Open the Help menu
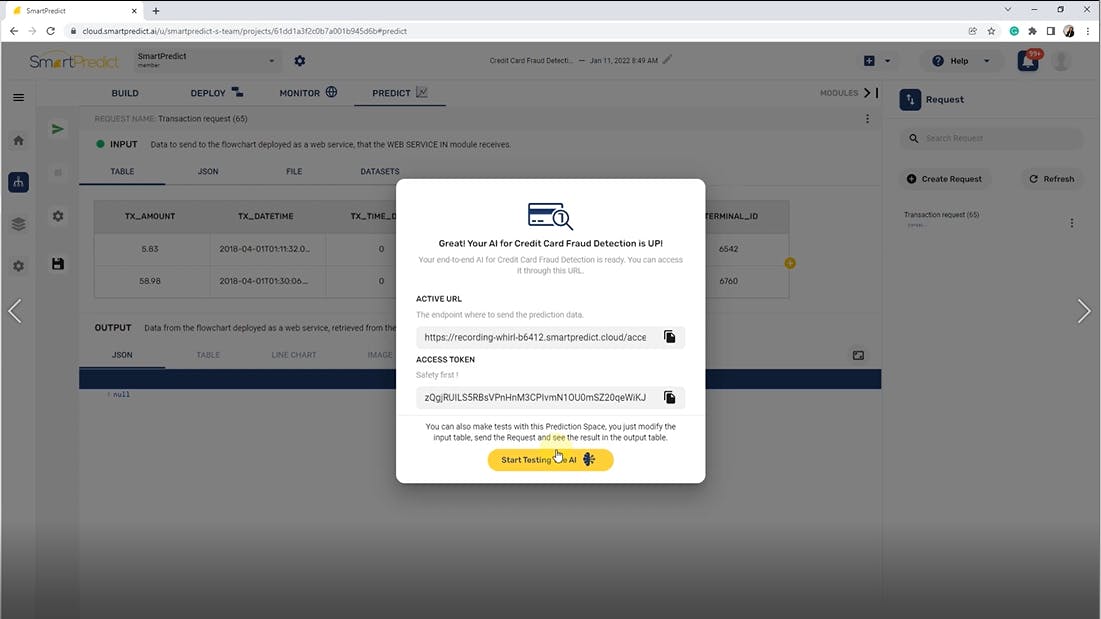This screenshot has height=619, width=1101. (960, 61)
